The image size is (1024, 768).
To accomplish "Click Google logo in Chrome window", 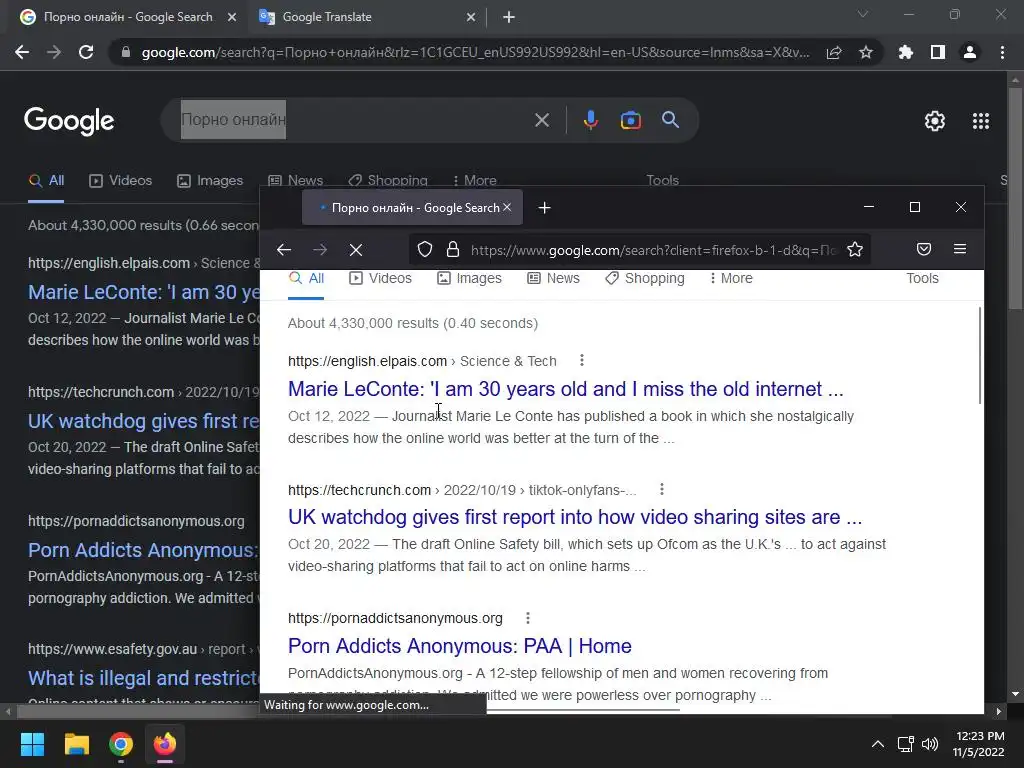I will click(x=69, y=121).
